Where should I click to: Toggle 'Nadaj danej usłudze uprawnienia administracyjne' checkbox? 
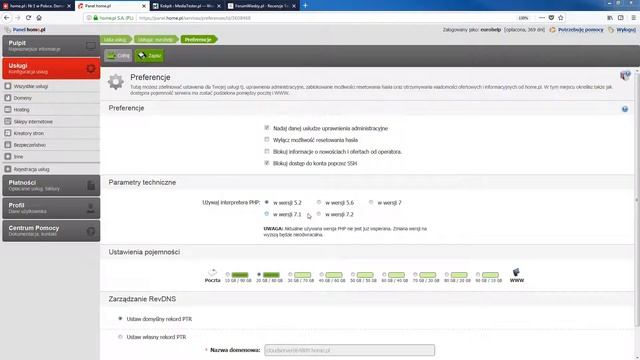267,128
